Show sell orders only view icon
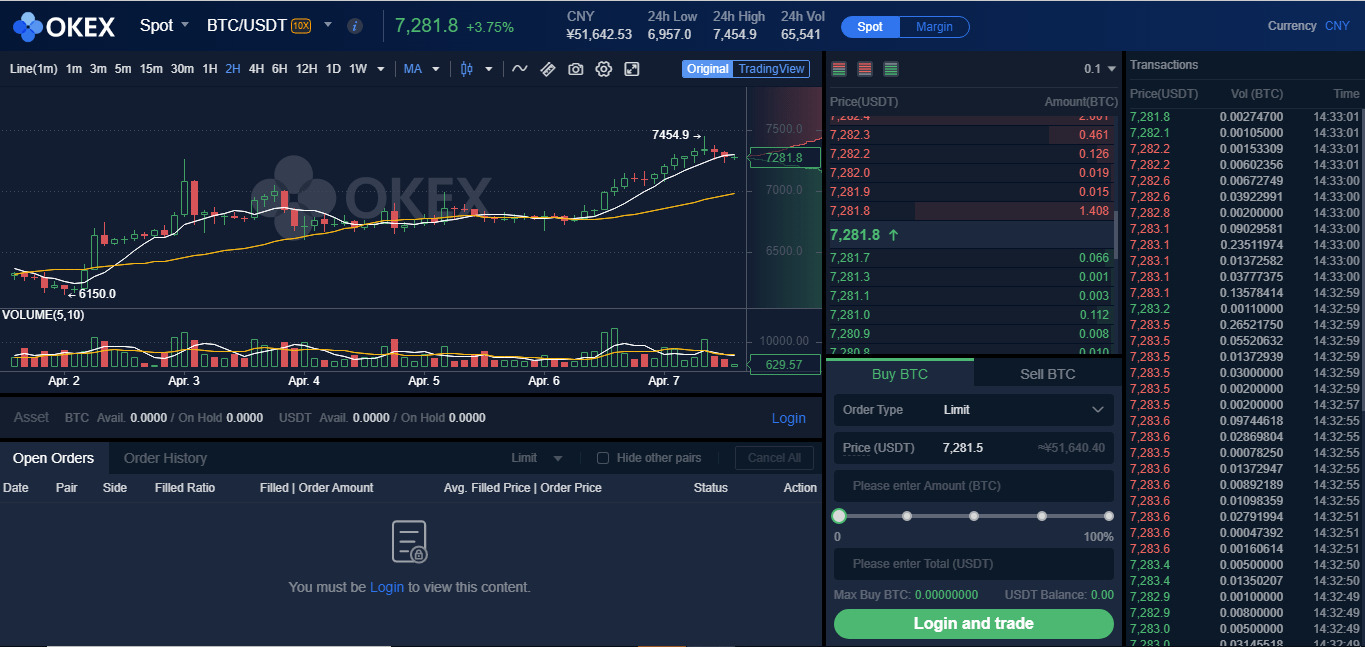1365x647 pixels. tap(865, 69)
